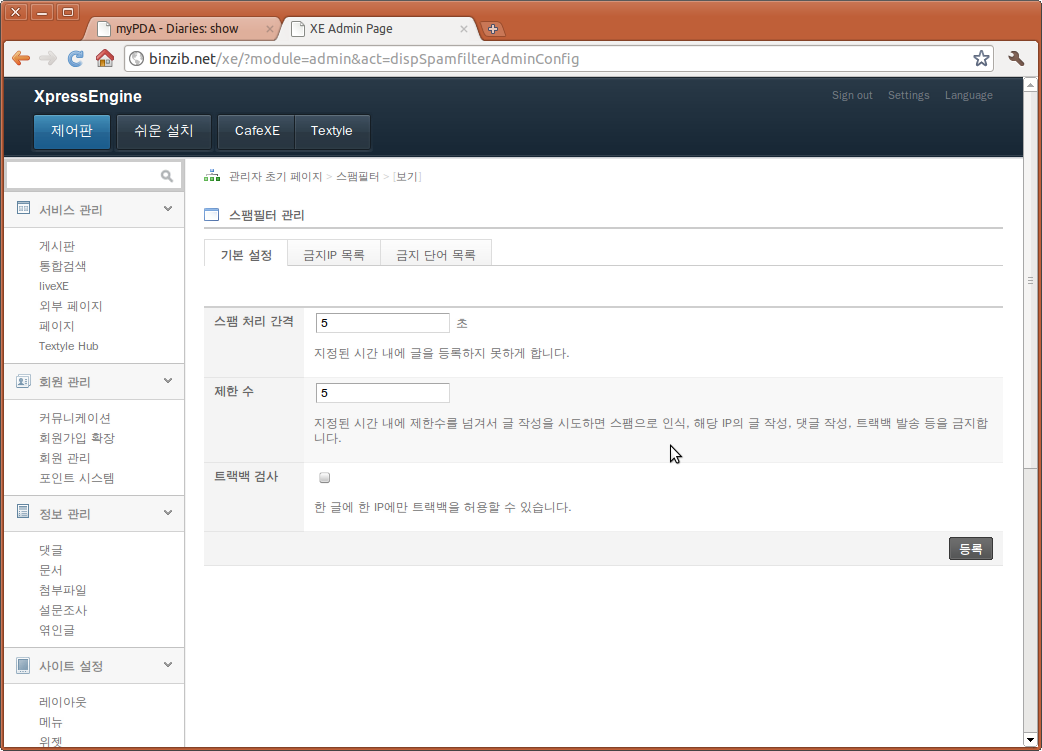Open 외부 페이지 in the sidebar
The image size is (1042, 751).
70,306
